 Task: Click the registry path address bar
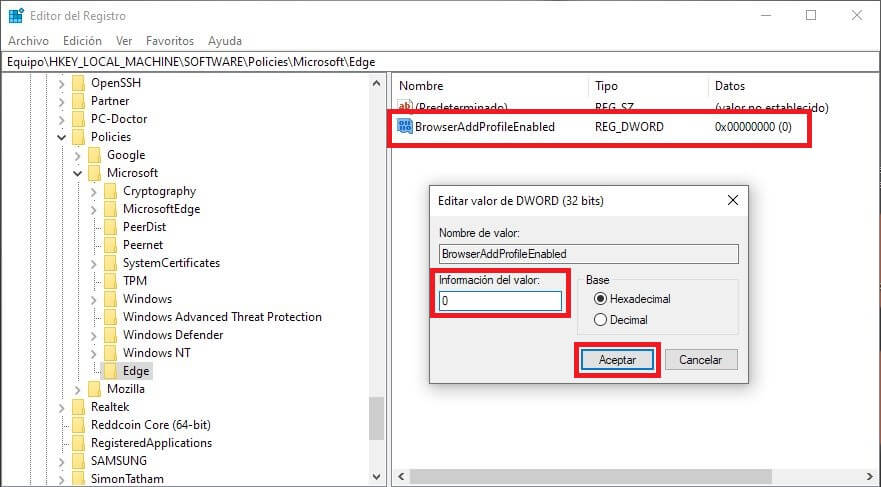[440, 62]
